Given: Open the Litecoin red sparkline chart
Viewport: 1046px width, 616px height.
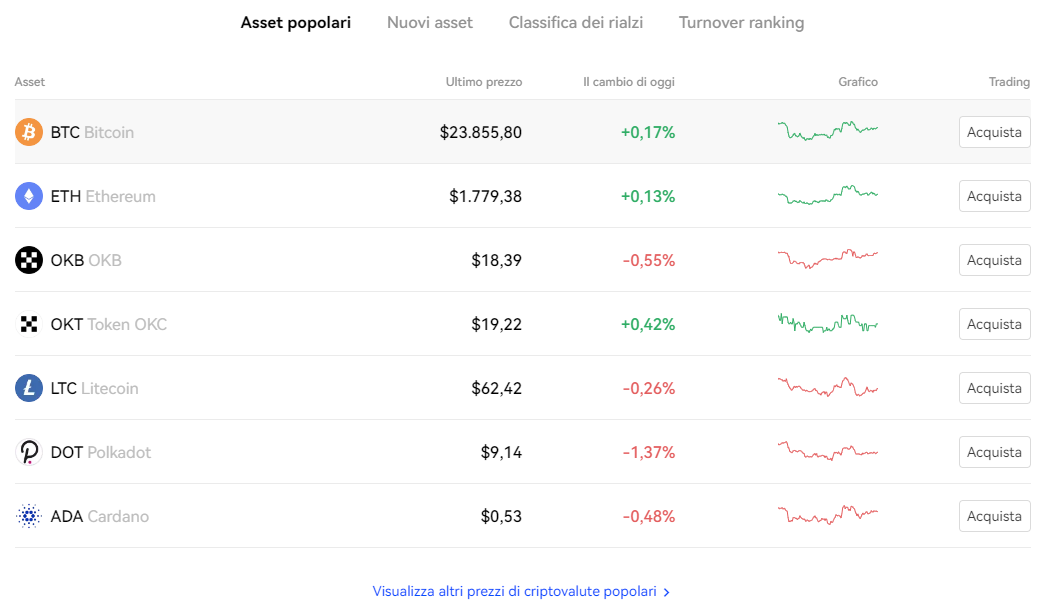Looking at the screenshot, I should pos(828,387).
